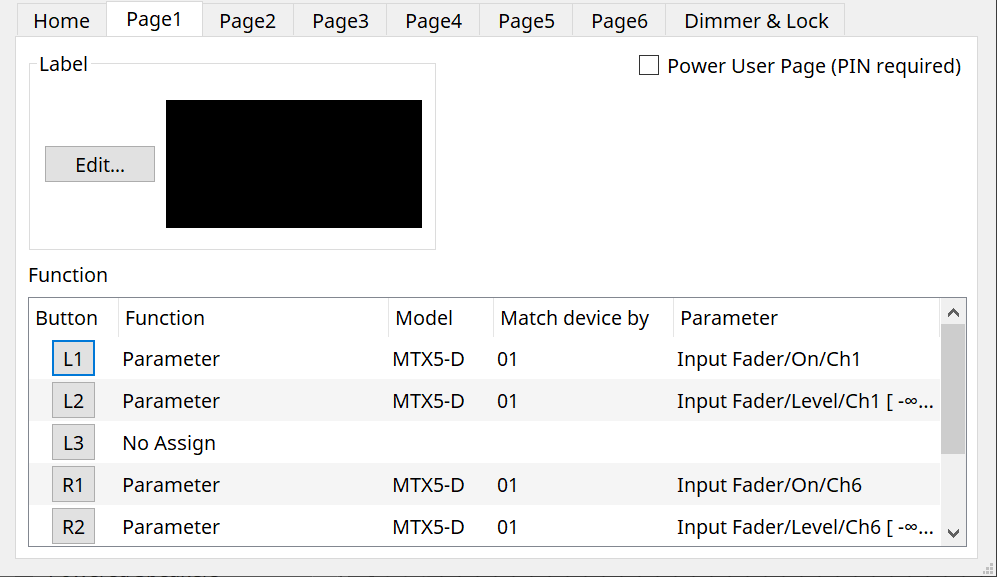Open the Page2 tab
Screen dimensions: 997x577
[x=246, y=20]
